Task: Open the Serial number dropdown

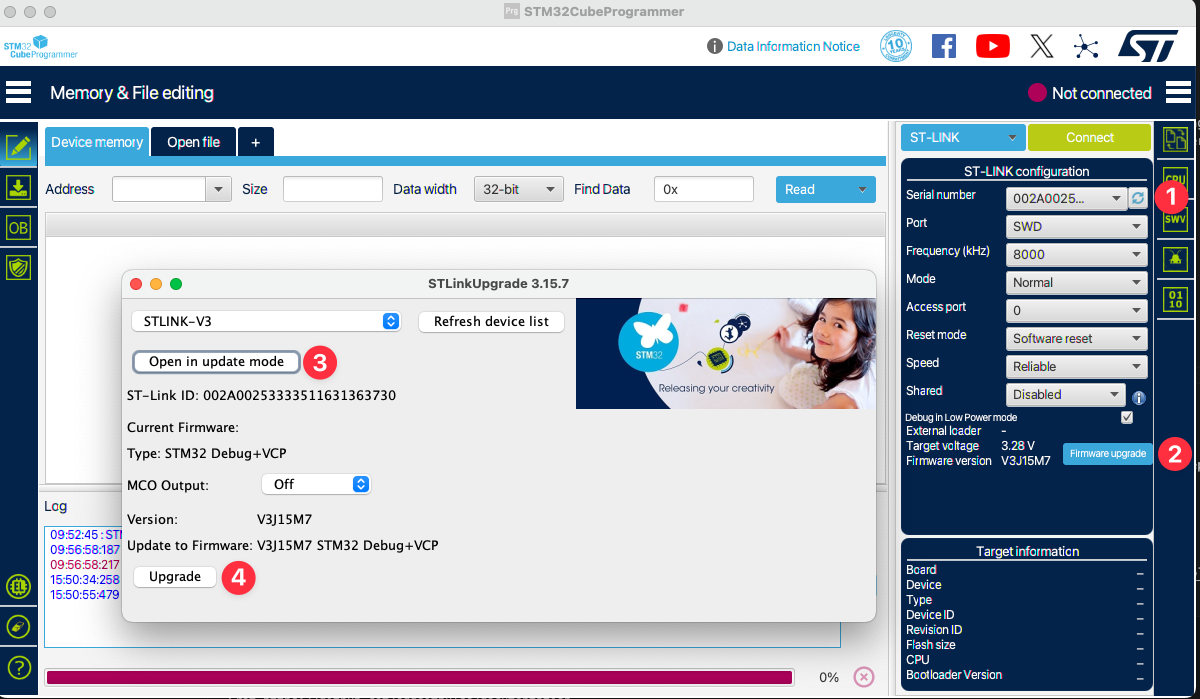Action: click(1066, 198)
